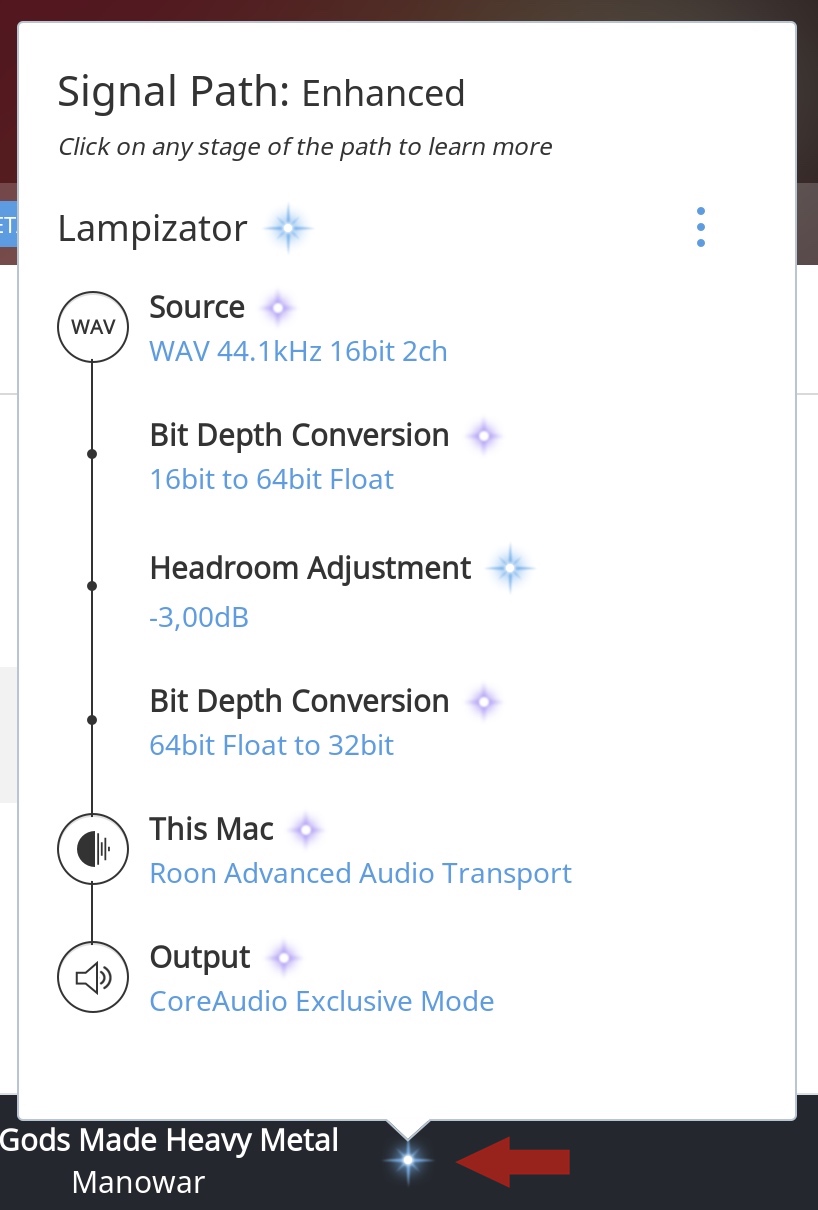Click the purple star beside This Mac
This screenshot has height=1210, width=818.
tap(306, 830)
